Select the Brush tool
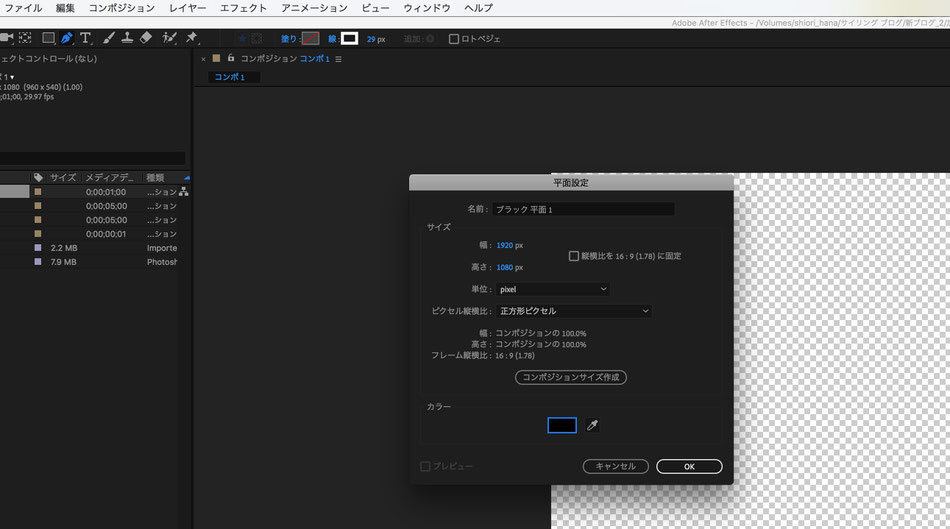The image size is (950, 529). pos(108,38)
